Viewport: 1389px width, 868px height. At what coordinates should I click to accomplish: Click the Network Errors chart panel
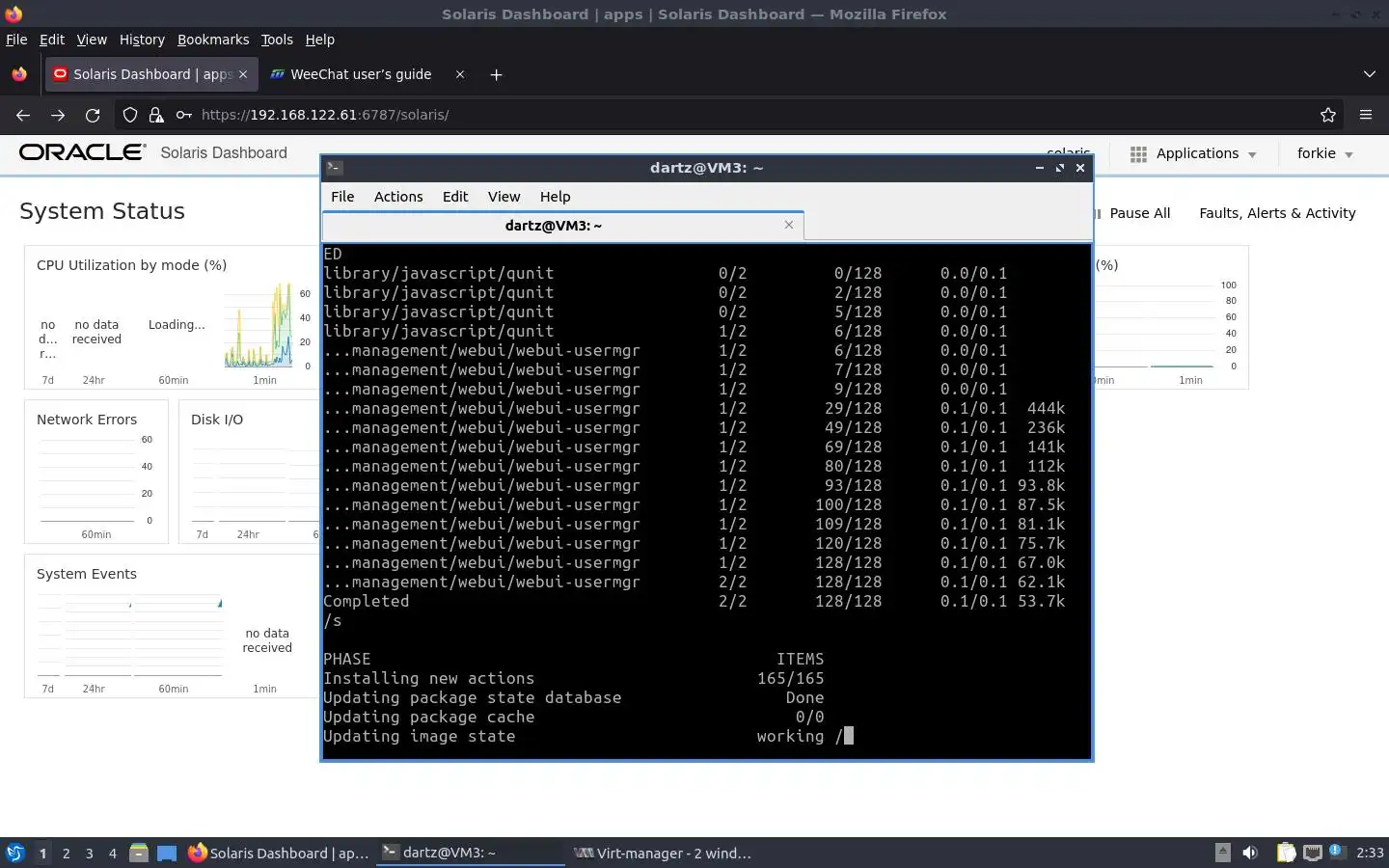pyautogui.click(x=96, y=473)
